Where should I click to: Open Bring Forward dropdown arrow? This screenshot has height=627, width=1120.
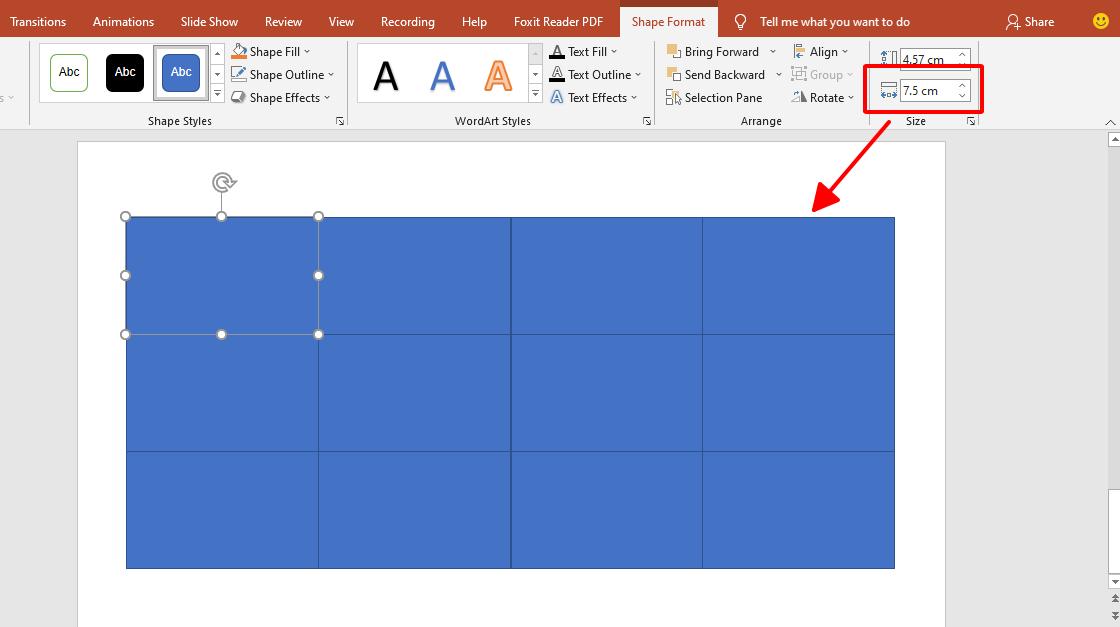773,51
